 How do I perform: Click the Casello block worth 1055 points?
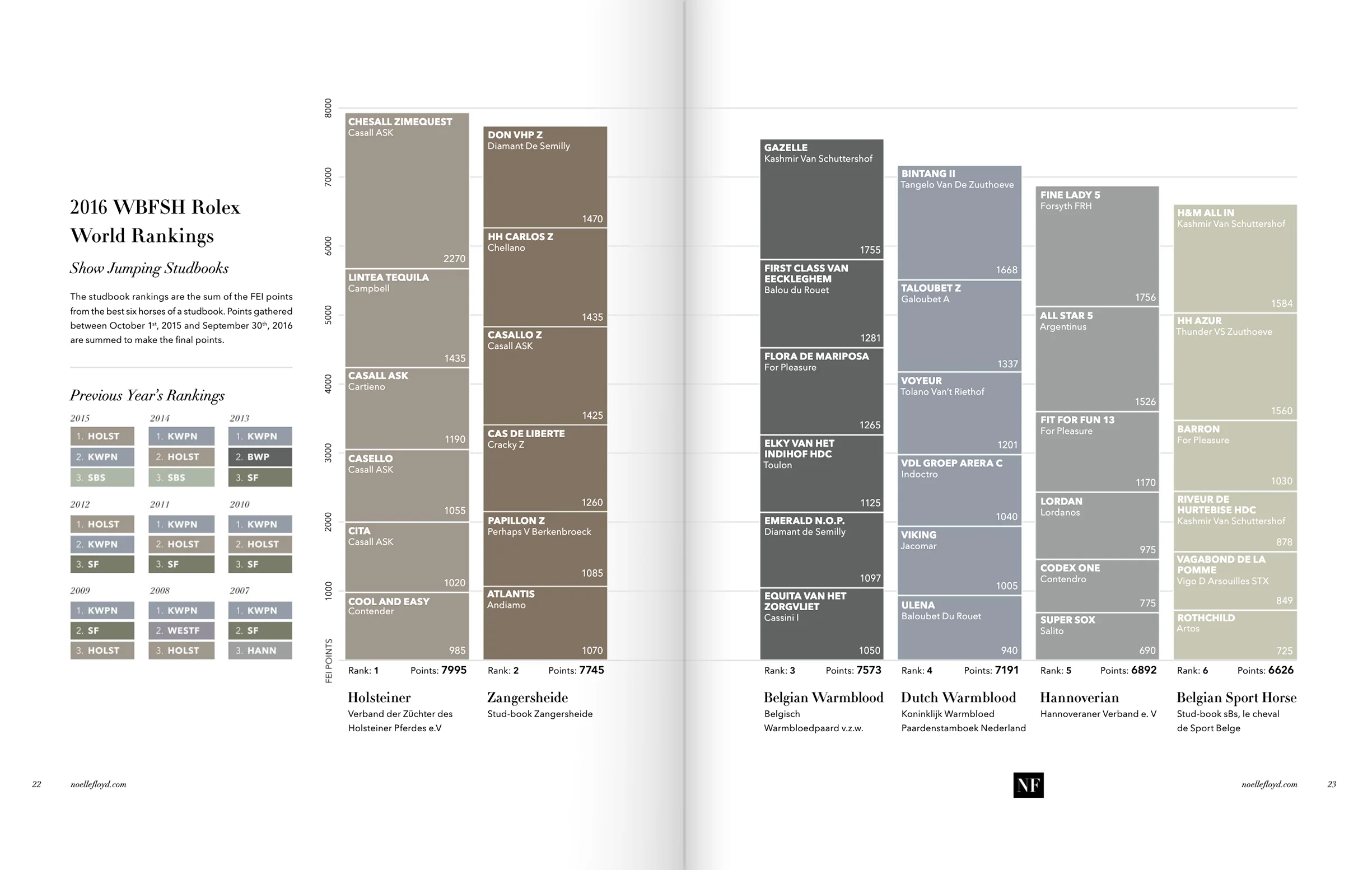(x=407, y=485)
